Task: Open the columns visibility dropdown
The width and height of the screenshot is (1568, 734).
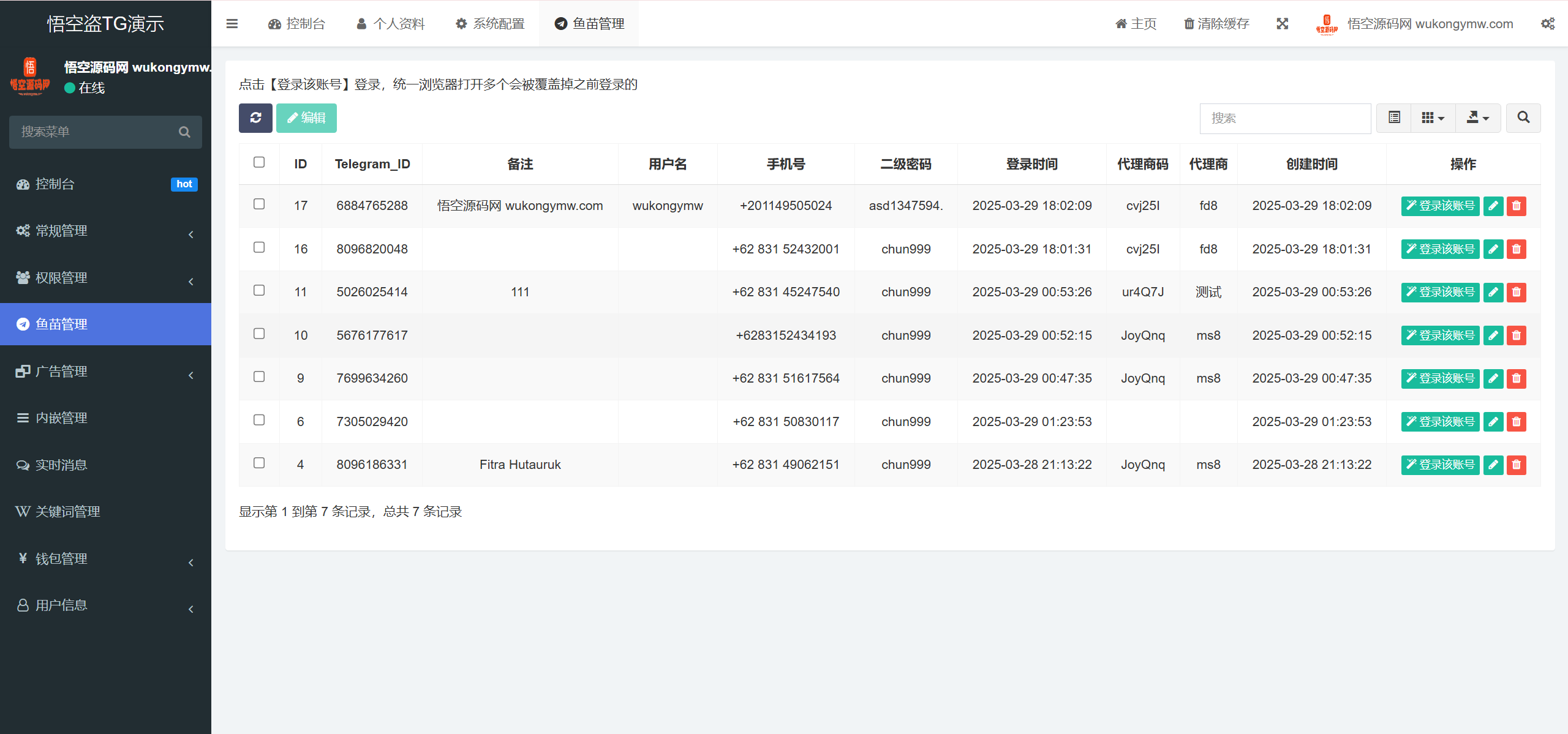Action: (1433, 118)
